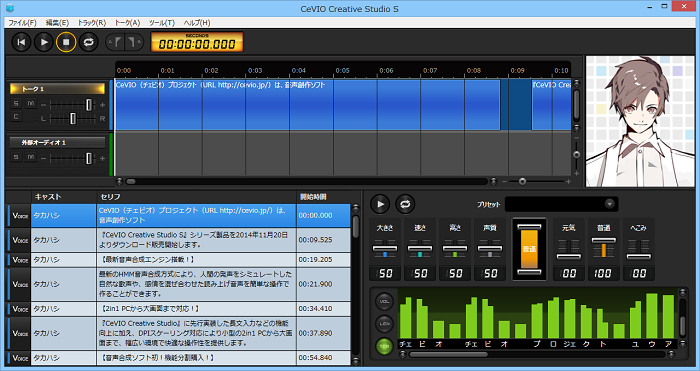Stop playback with the stop button
The image size is (700, 371).
pyautogui.click(x=66, y=42)
